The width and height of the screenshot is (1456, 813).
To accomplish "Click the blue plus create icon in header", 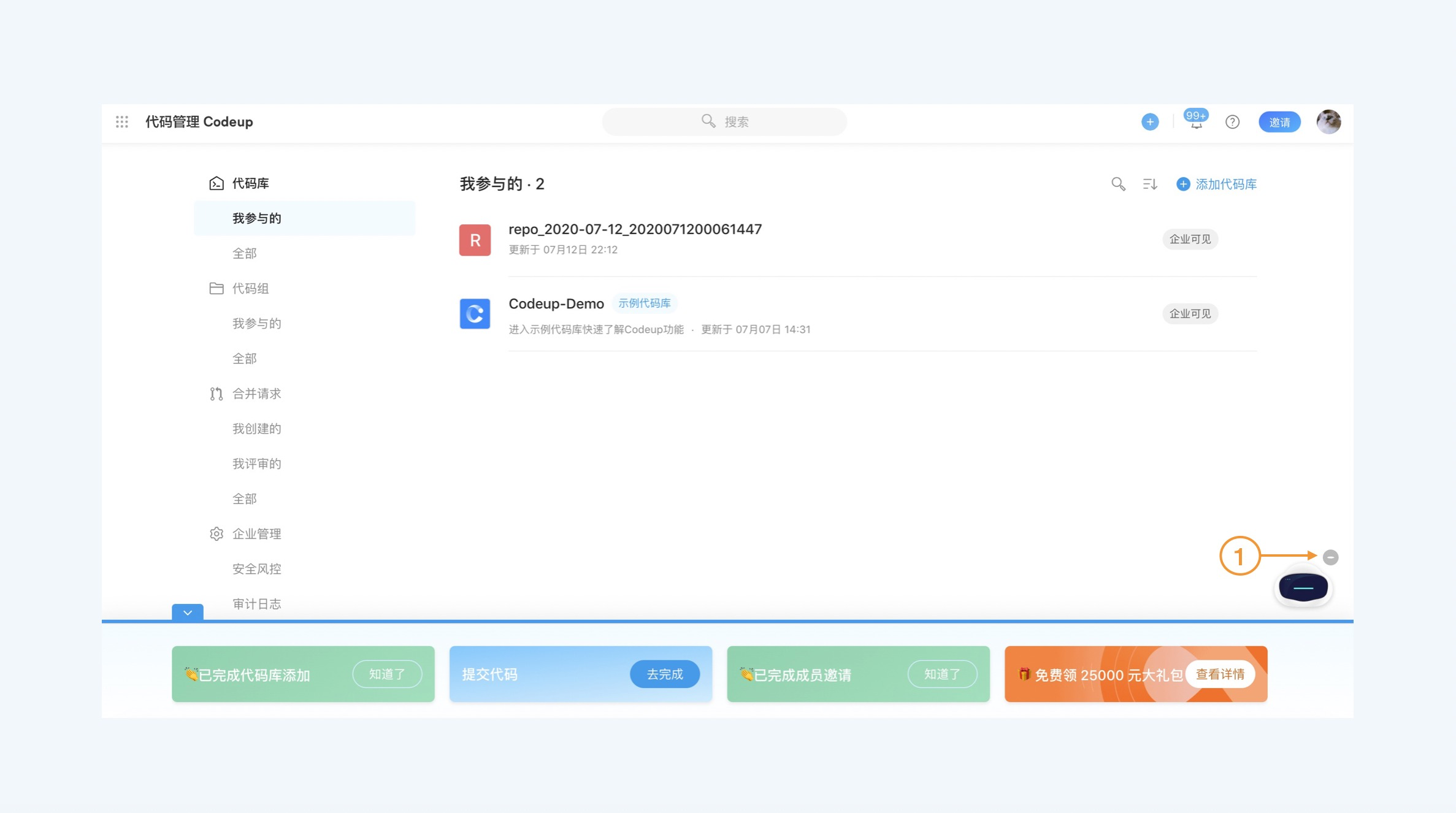I will pos(1150,121).
